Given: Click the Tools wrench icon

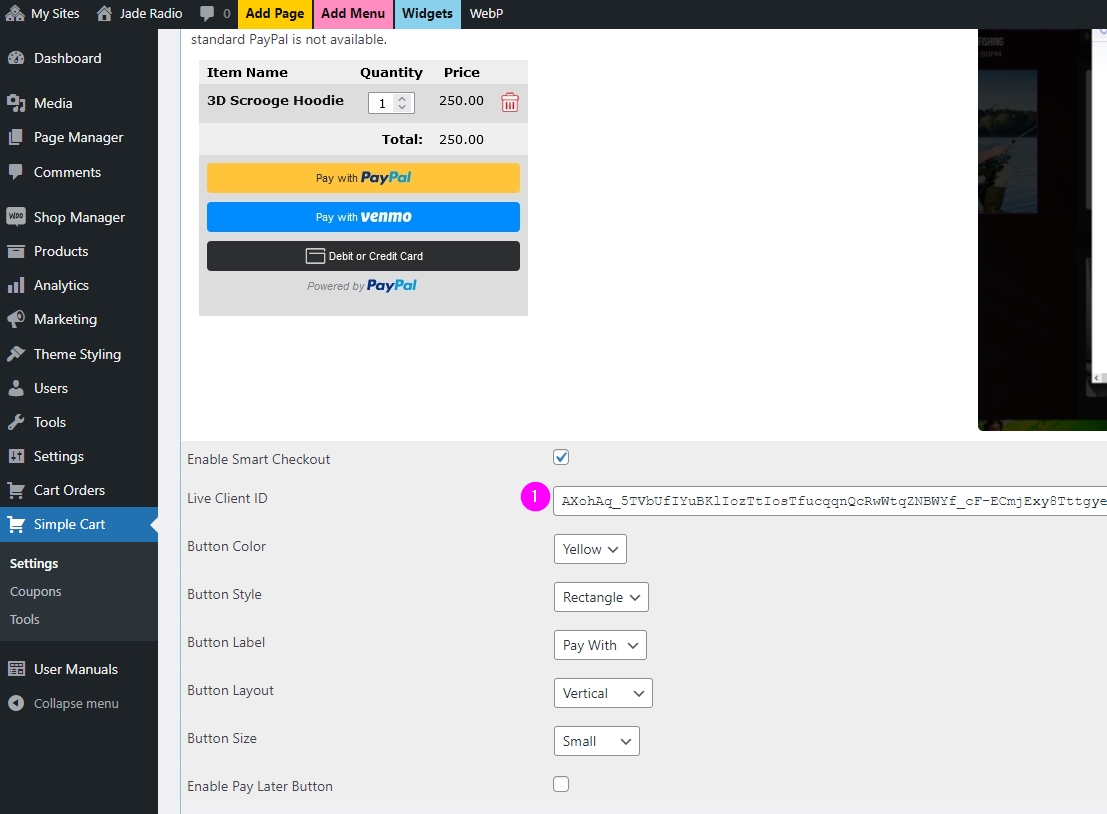Looking at the screenshot, I should 16,422.
